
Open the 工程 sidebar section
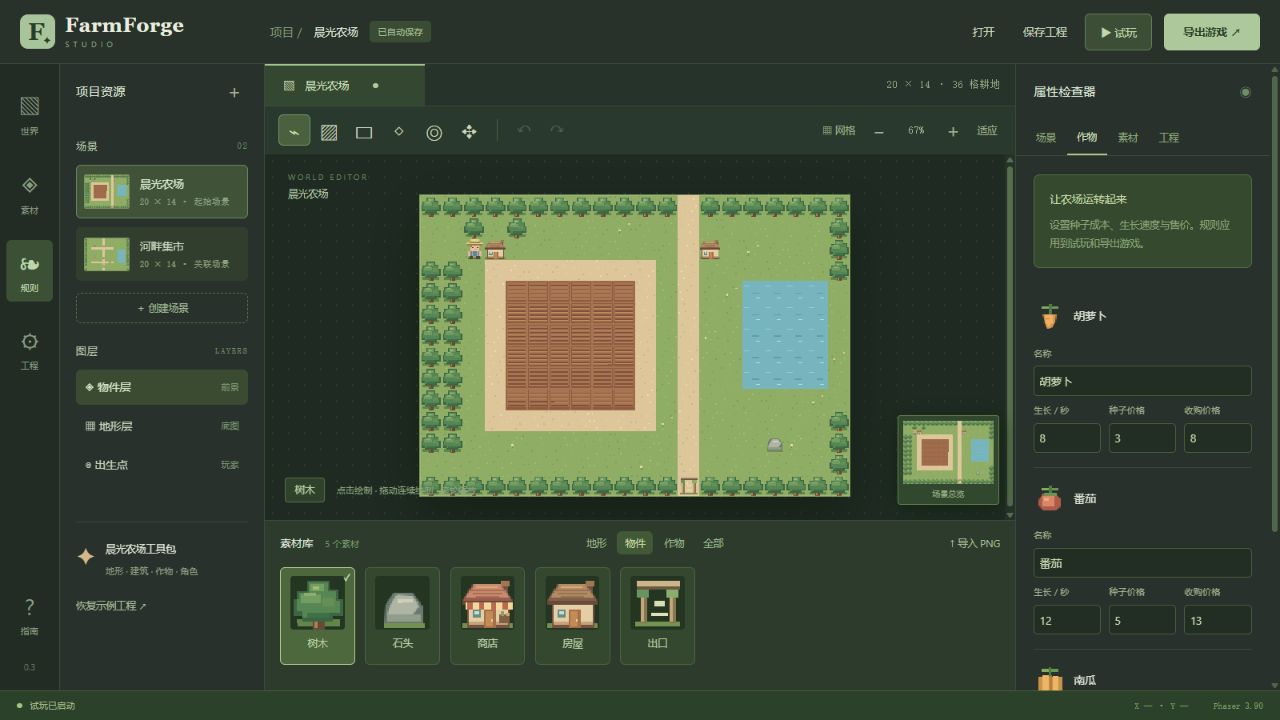point(30,350)
